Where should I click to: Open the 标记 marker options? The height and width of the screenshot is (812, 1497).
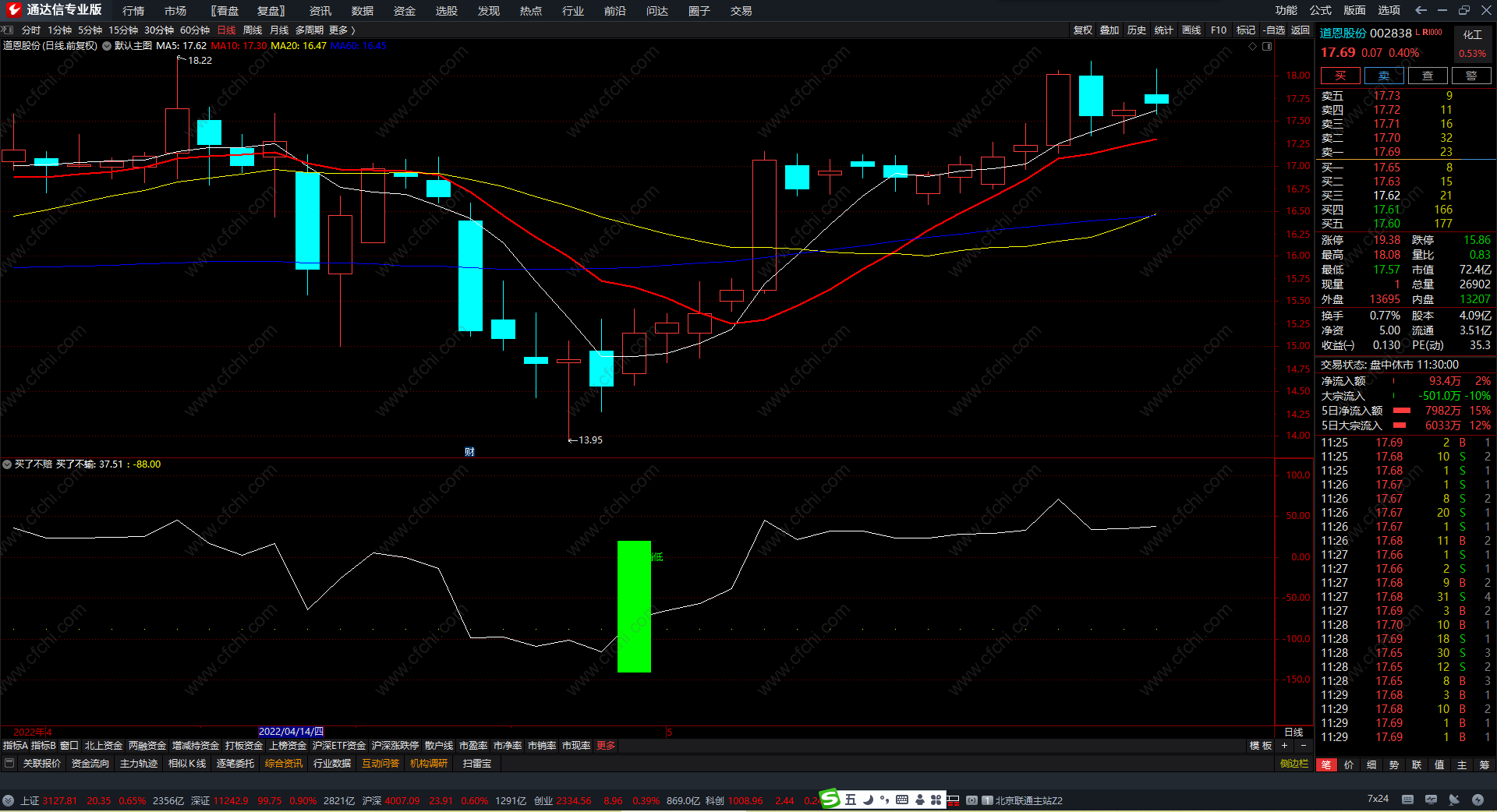tap(1246, 30)
